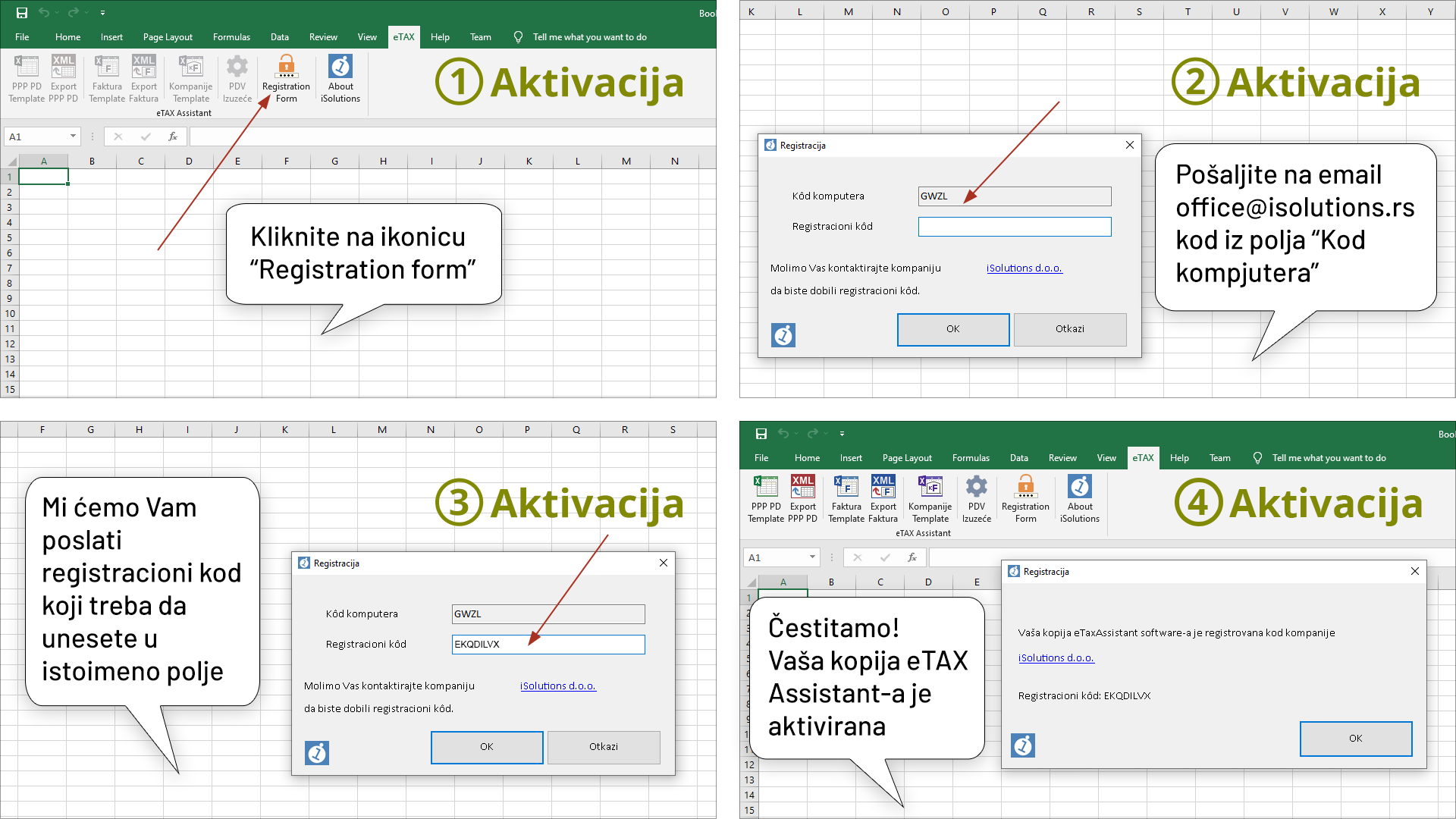Screen dimensions: 1456x819
Task: Click the empty Registracioni kôd input field
Action: pos(1014,227)
